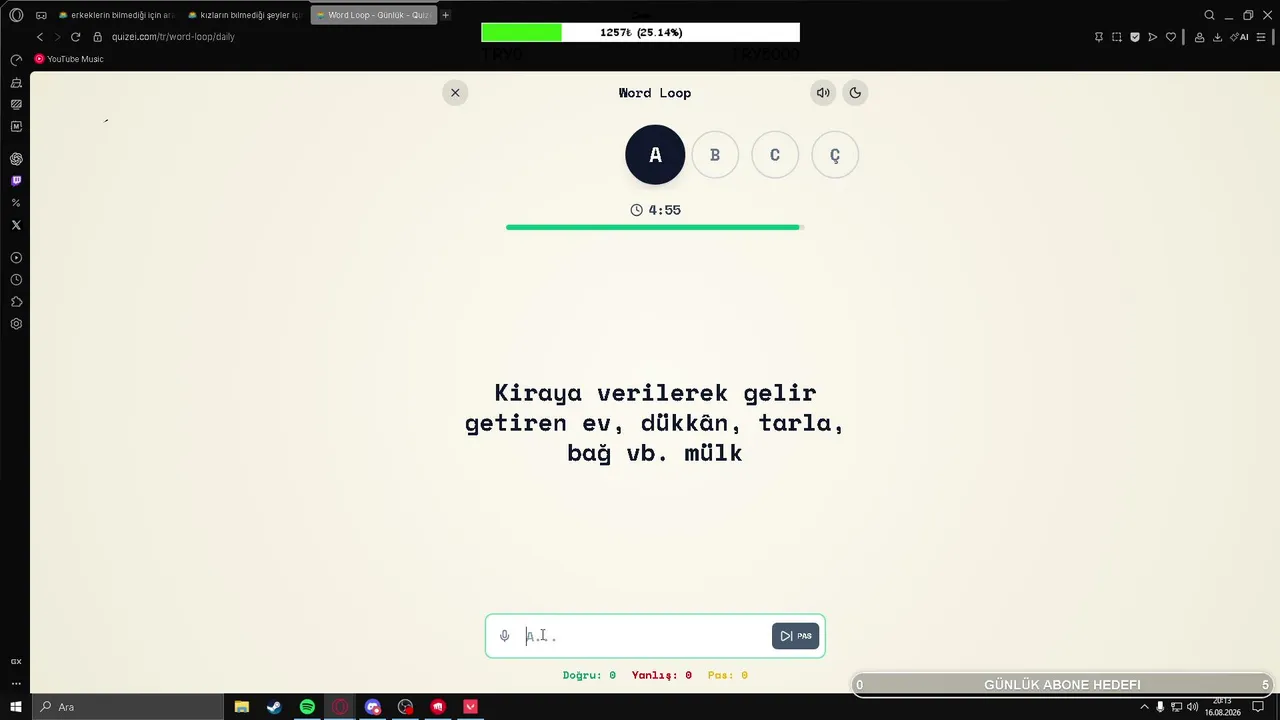The image size is (1280, 720).
Task: Click the GÜNLÜK ABONE HEDEFİ overlay bar
Action: coord(1062,685)
